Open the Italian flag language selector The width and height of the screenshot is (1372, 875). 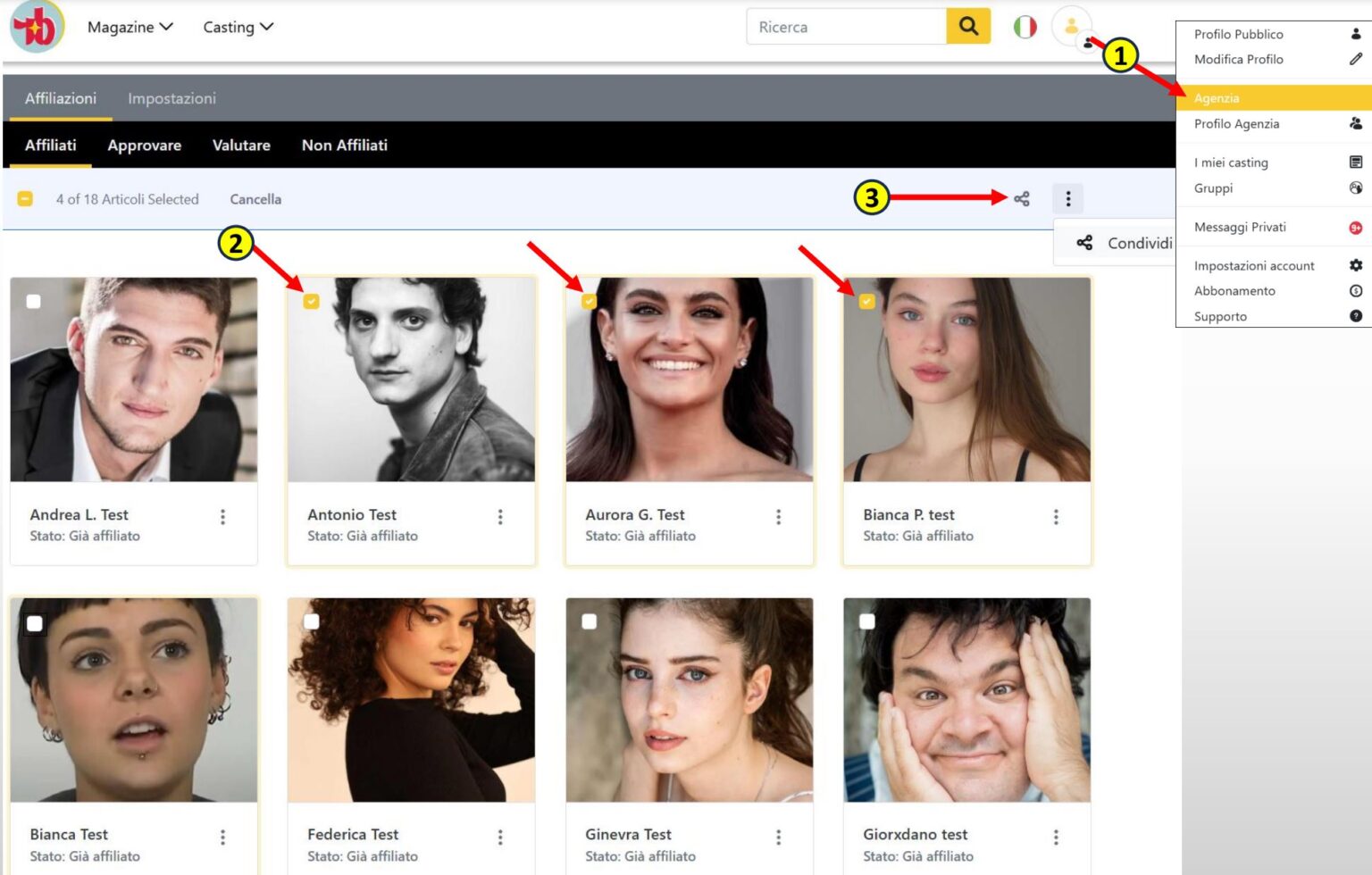coord(1025,27)
